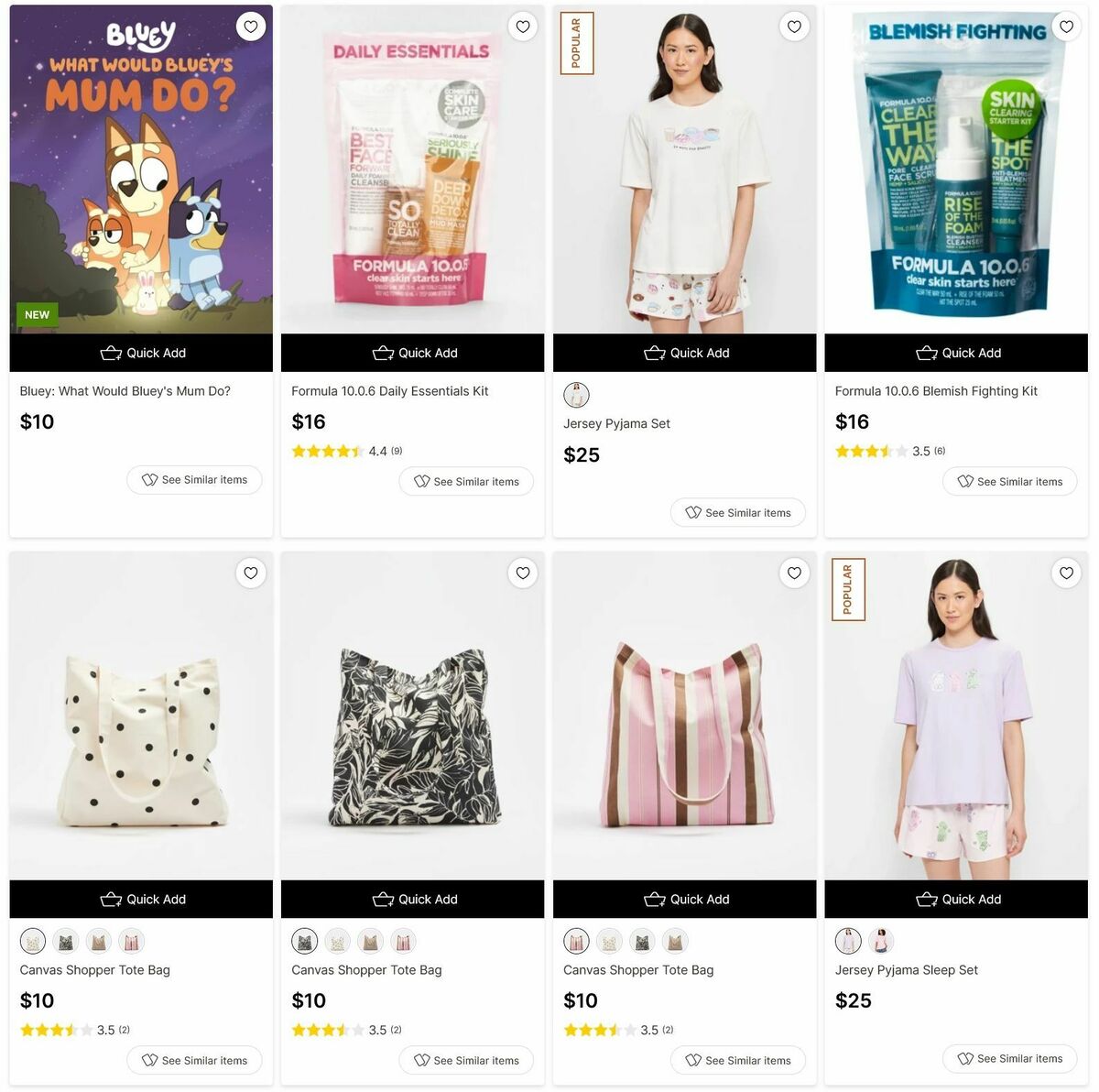See Similar items for Jersey Pyjama Sleep Set
Screen dimensions: 1099x1092
(1010, 1058)
